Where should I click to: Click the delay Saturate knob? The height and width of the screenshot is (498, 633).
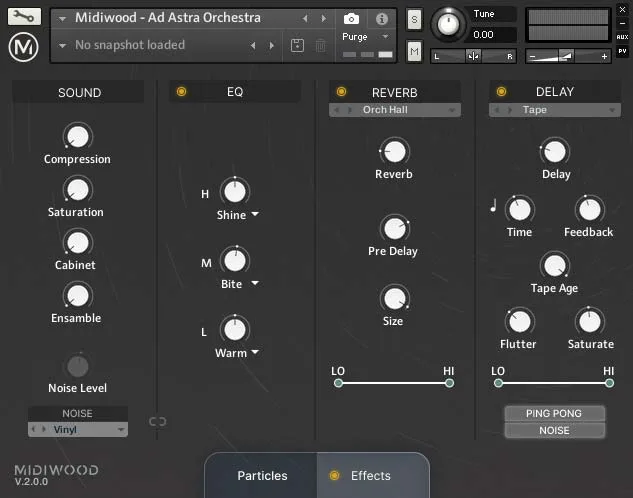tap(590, 322)
